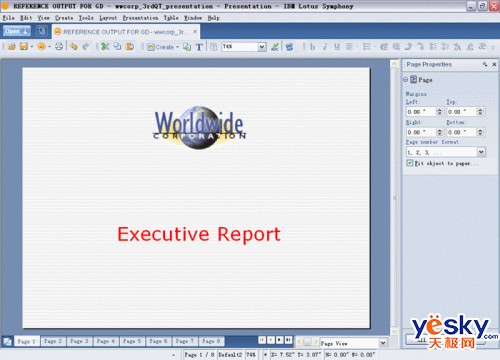500x360 pixels.
Task: Open the Layout menu
Action: (108, 18)
